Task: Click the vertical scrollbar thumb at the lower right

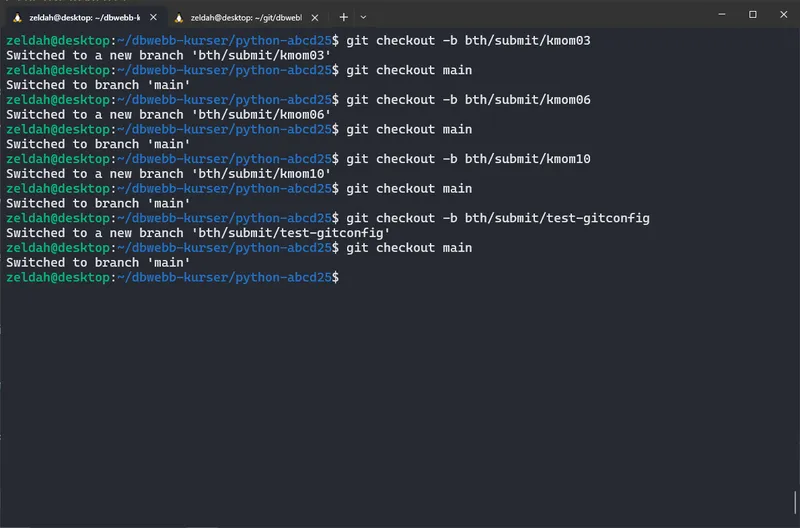Action: (795, 499)
